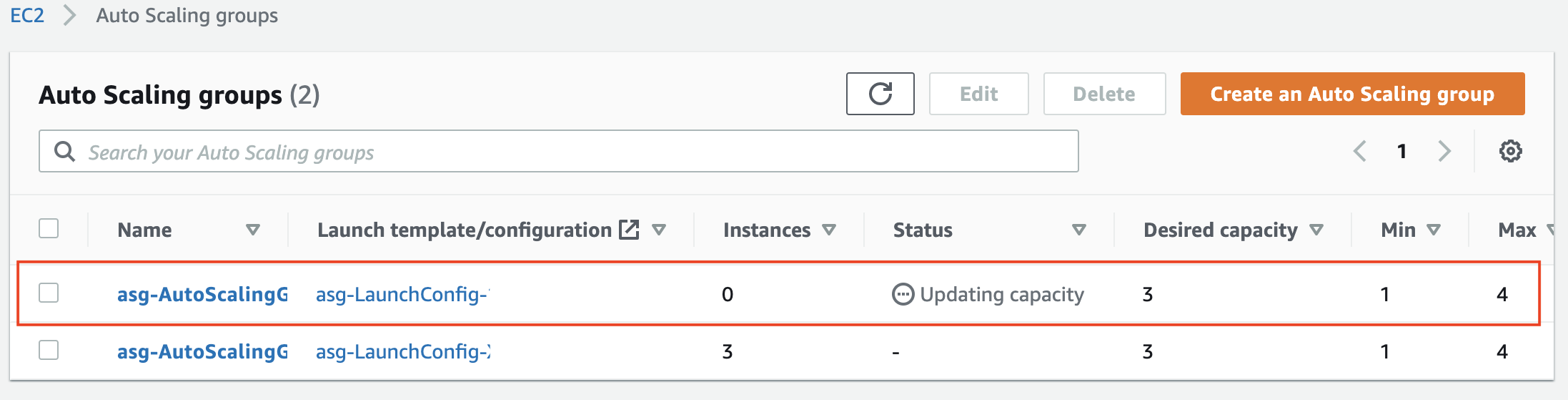This screenshot has height=400, width=1568.
Task: Focus the Search your Auto Scaling groups field
Action: click(572, 152)
